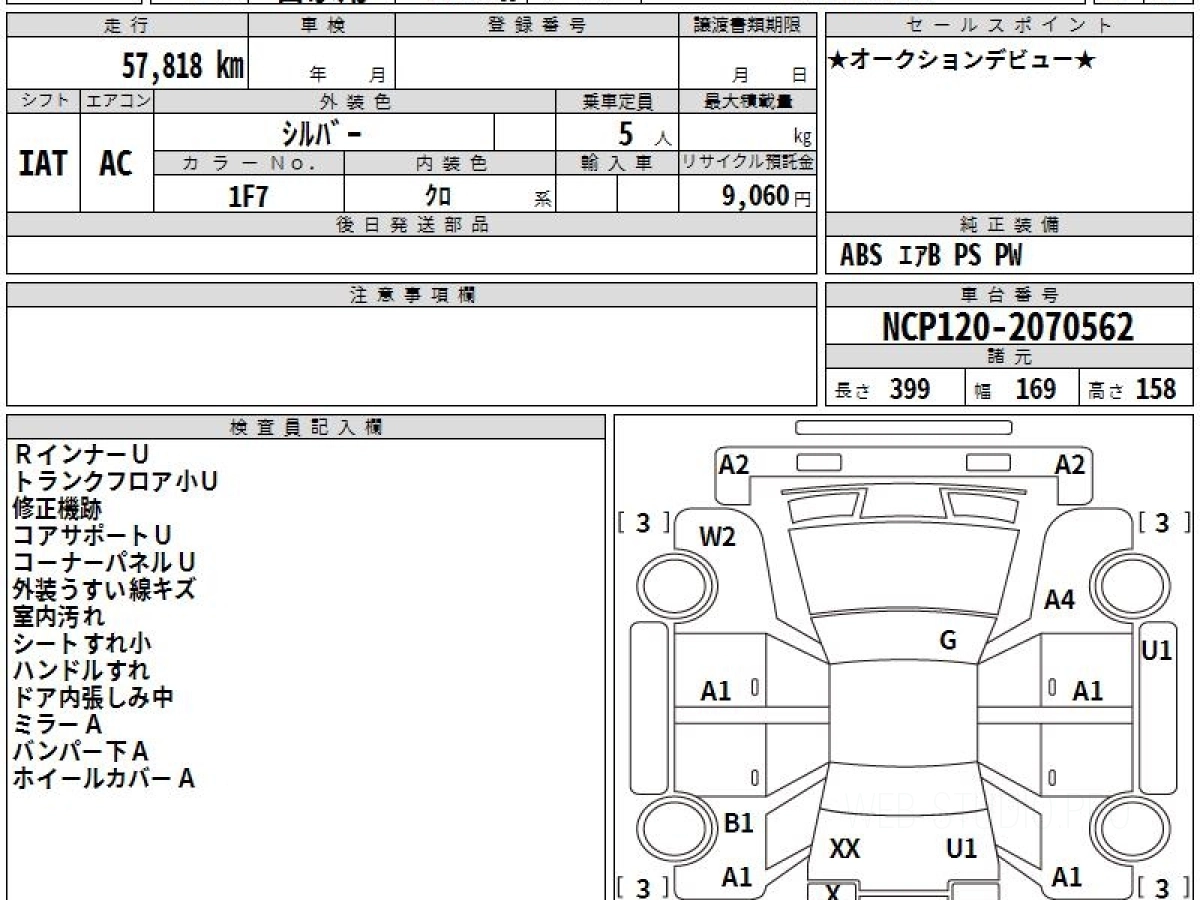Select the A2 mark at the front-left bumper corner
The image size is (1200, 900).
point(734,465)
